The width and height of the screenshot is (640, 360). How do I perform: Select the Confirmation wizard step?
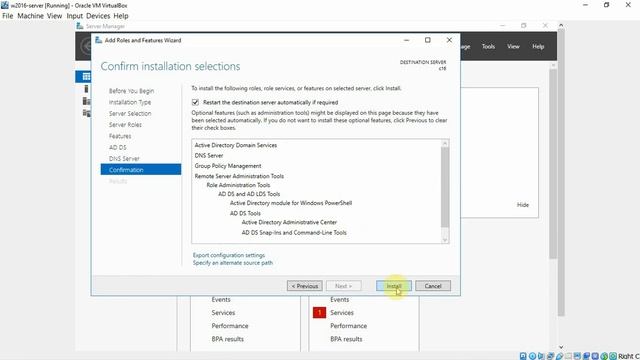pyautogui.click(x=141, y=169)
